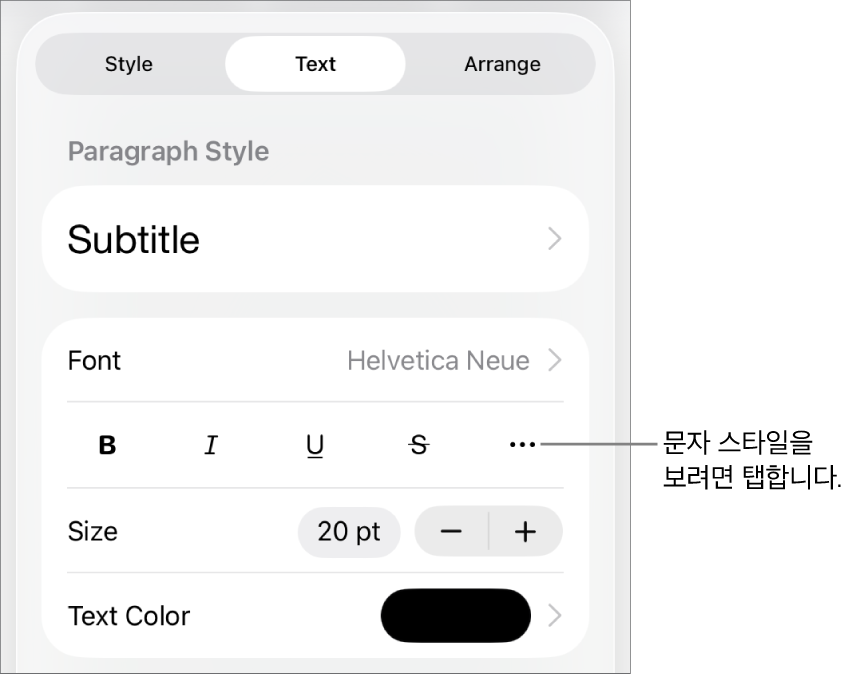Click the Font row label
Image resolution: width=851 pixels, height=676 pixels.
click(95, 360)
